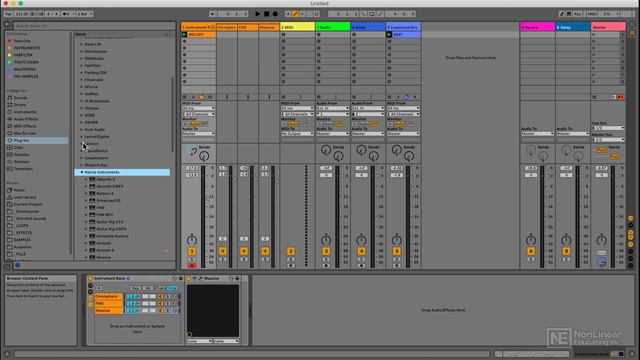640x360 pixels.
Task: Open the Audio Effects category
Action: click(x=26, y=119)
